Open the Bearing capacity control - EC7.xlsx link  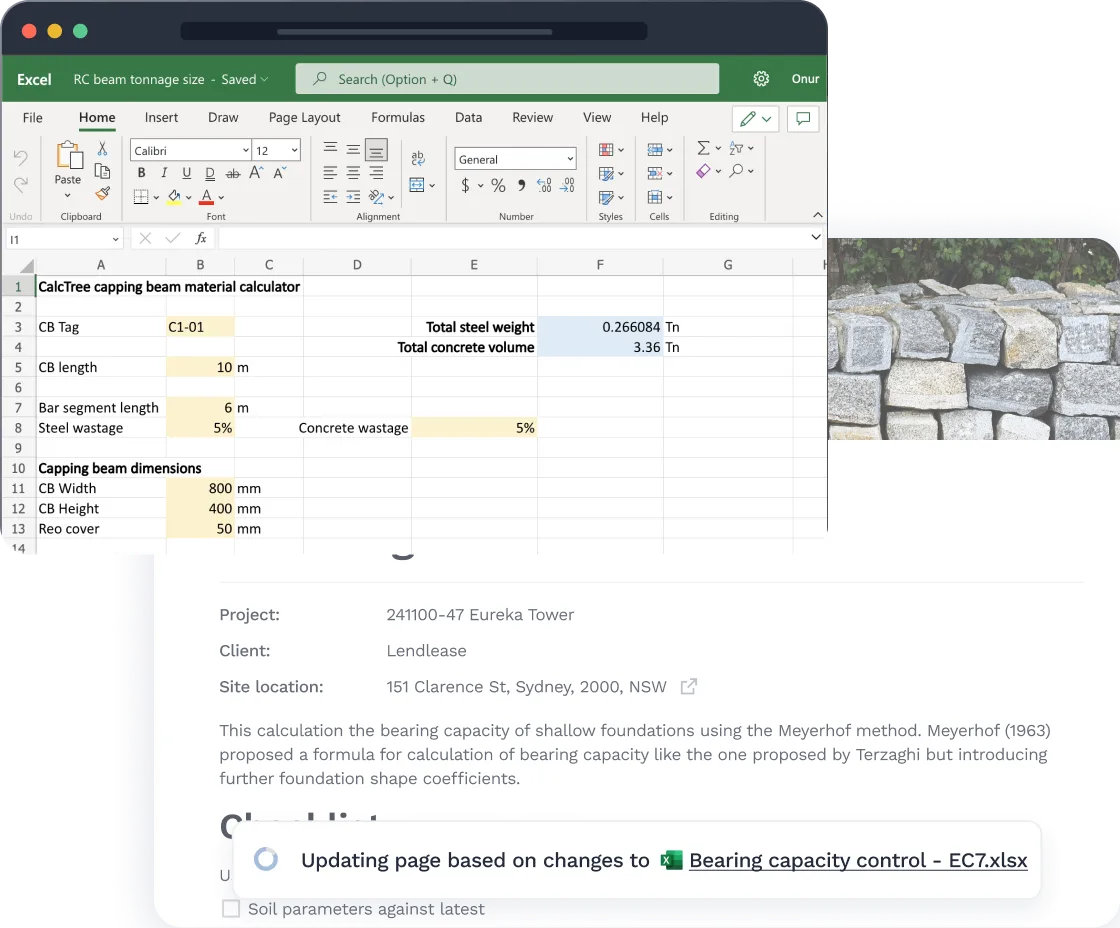(858, 860)
